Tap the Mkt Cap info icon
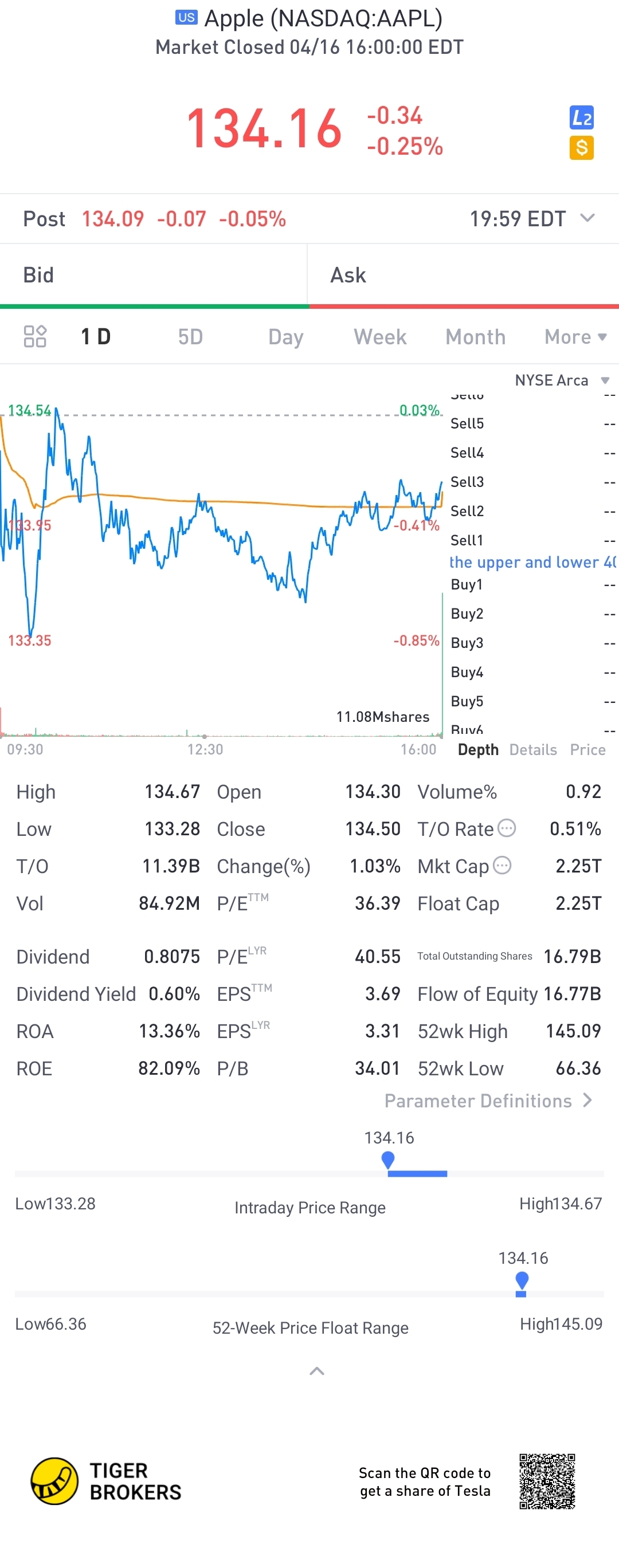 (x=502, y=865)
